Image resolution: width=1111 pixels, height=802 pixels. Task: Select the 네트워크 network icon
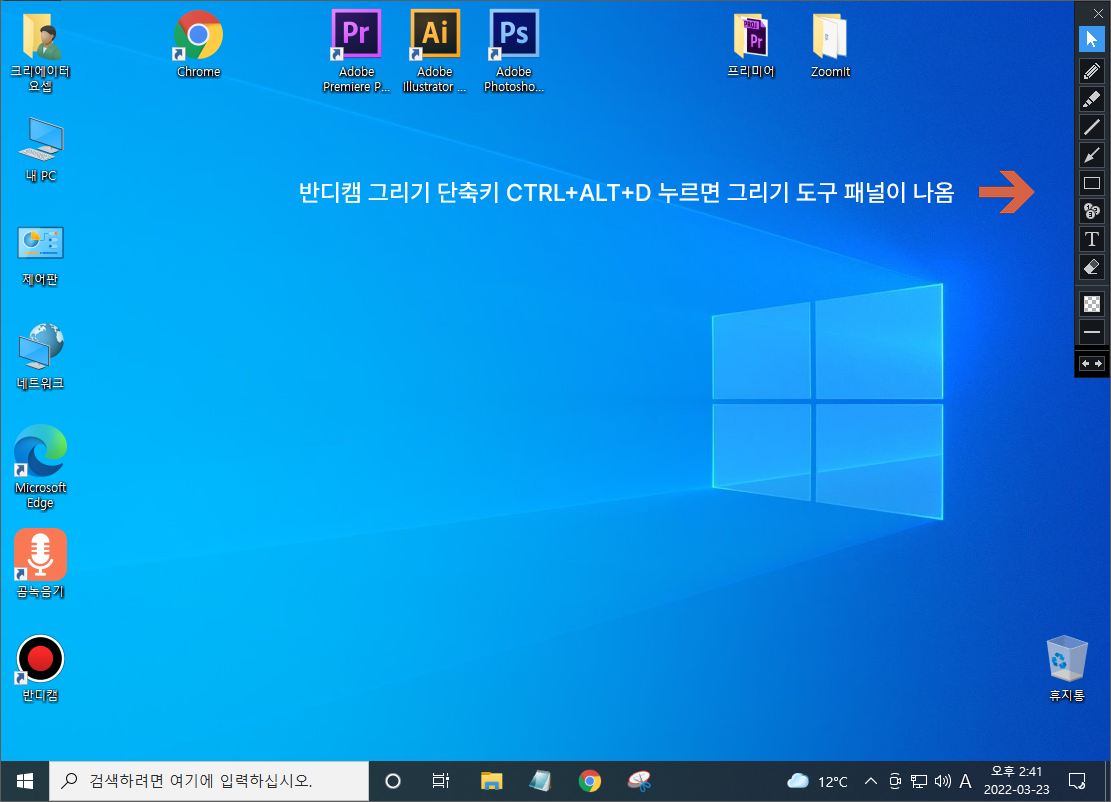pos(40,356)
